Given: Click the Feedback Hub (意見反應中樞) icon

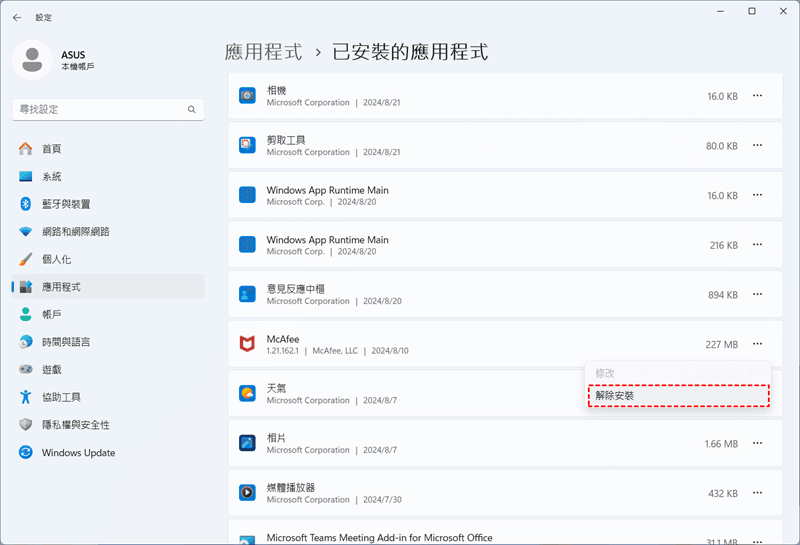Looking at the screenshot, I should 247,294.
